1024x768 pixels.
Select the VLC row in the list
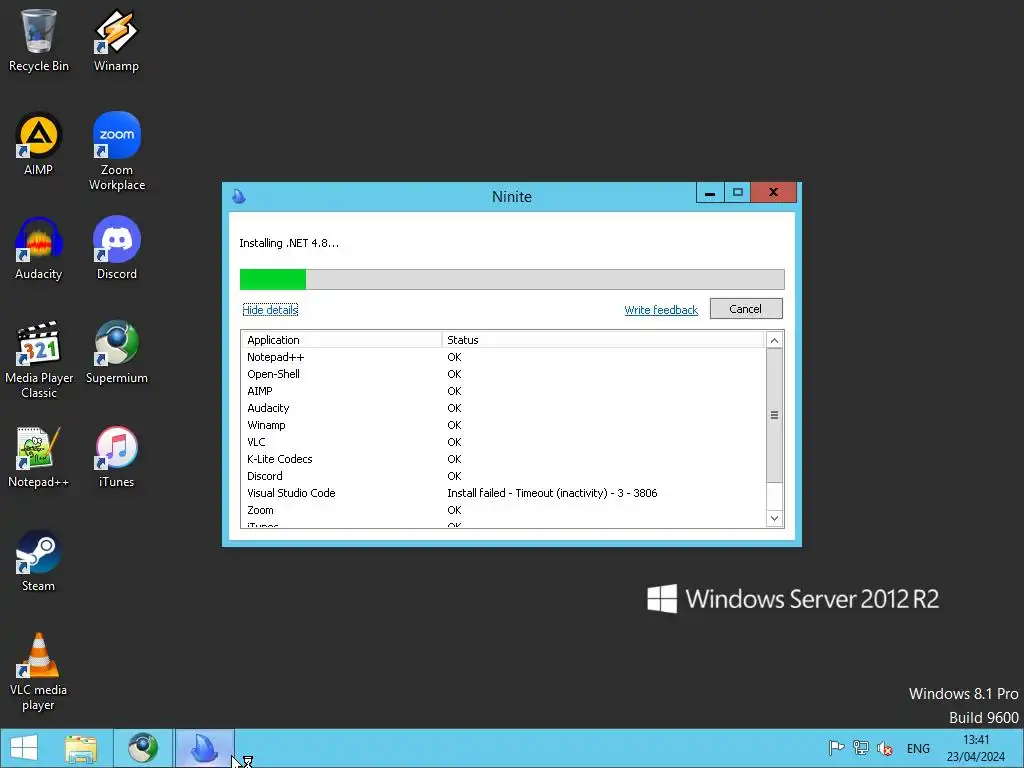503,442
